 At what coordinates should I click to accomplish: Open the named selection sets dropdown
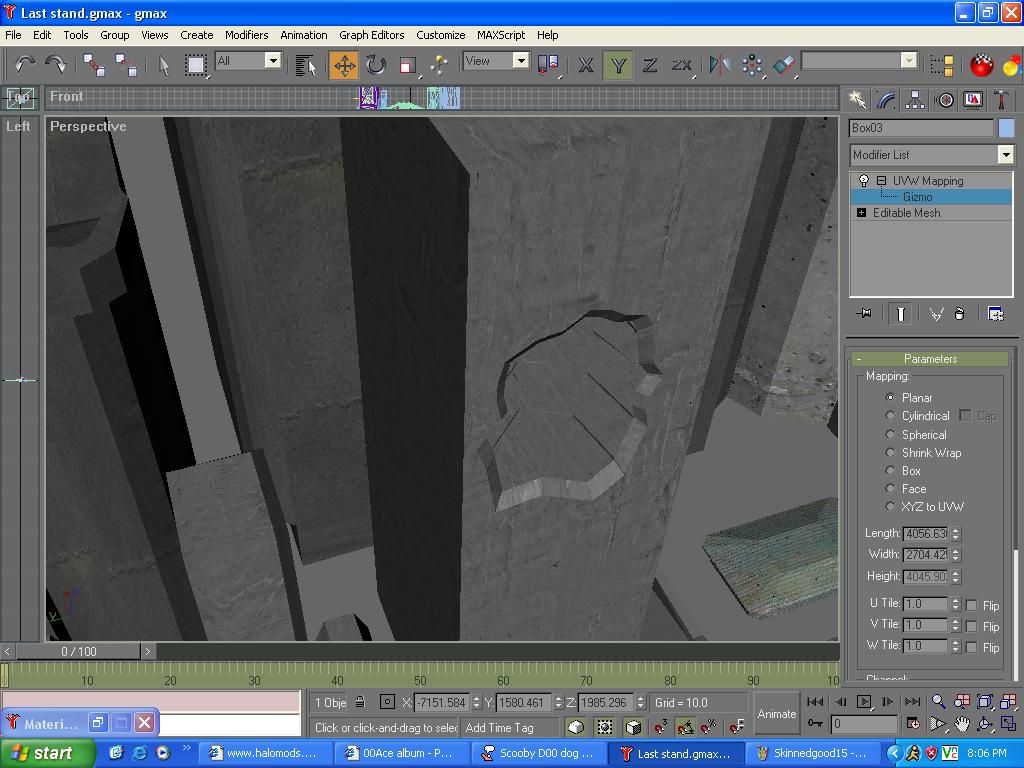[x=908, y=61]
